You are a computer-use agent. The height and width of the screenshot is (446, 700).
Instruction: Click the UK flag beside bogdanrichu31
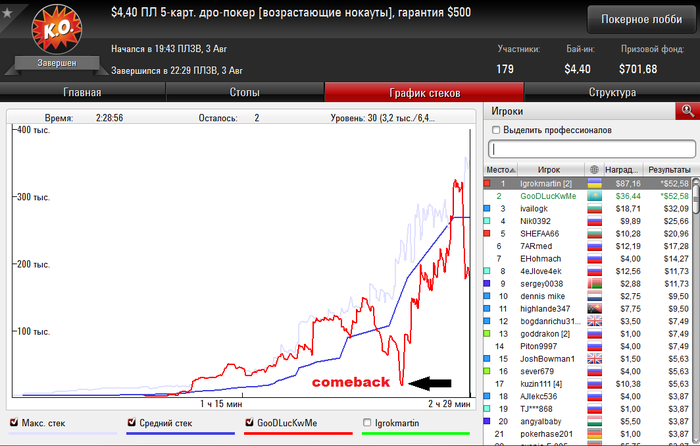pos(594,321)
